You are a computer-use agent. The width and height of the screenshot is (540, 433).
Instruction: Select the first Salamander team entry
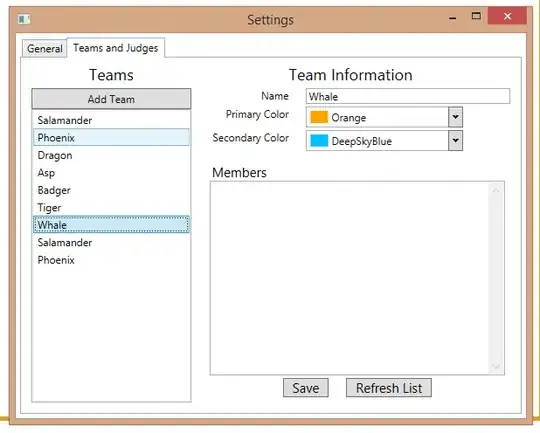click(111, 120)
